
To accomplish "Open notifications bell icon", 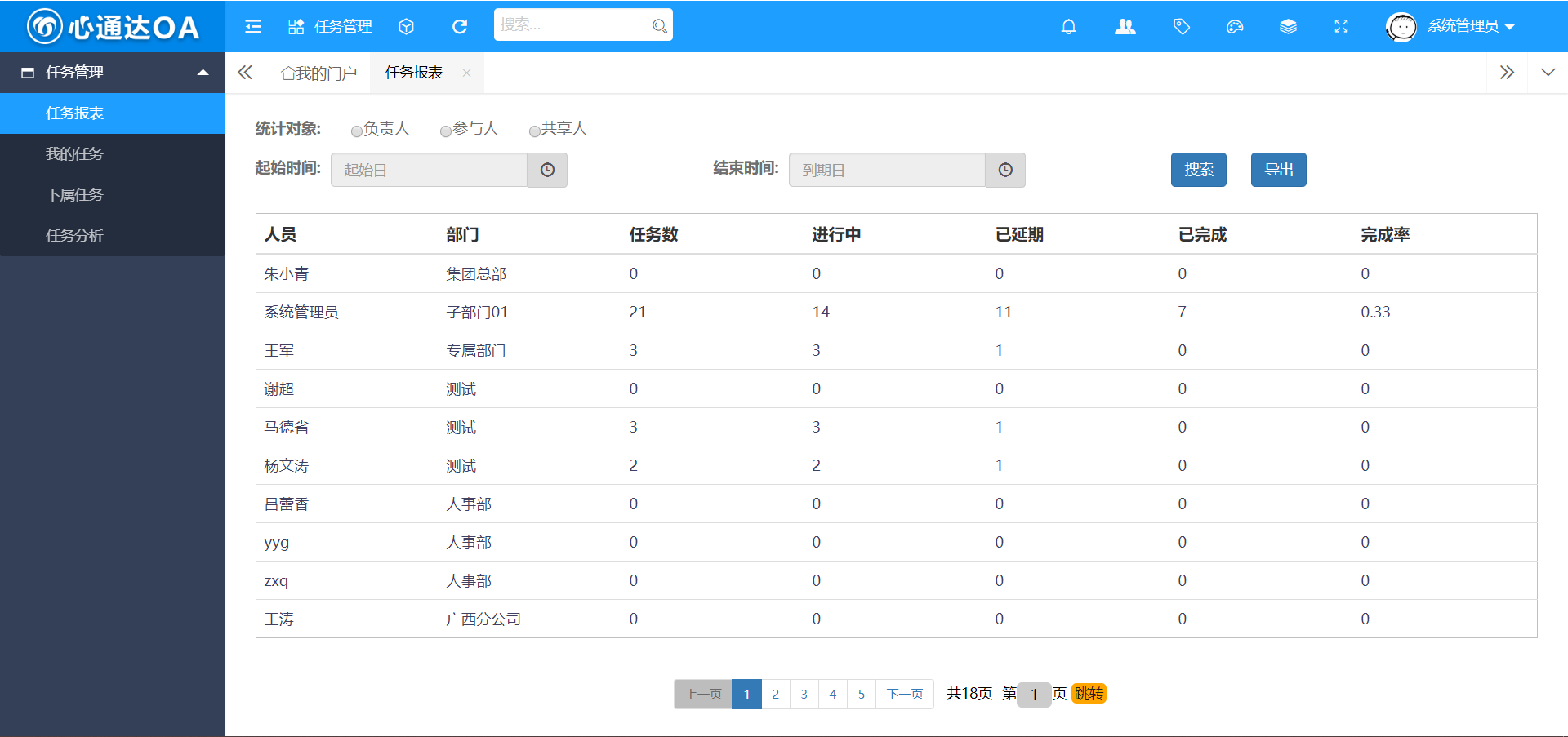I will 1068,27.
